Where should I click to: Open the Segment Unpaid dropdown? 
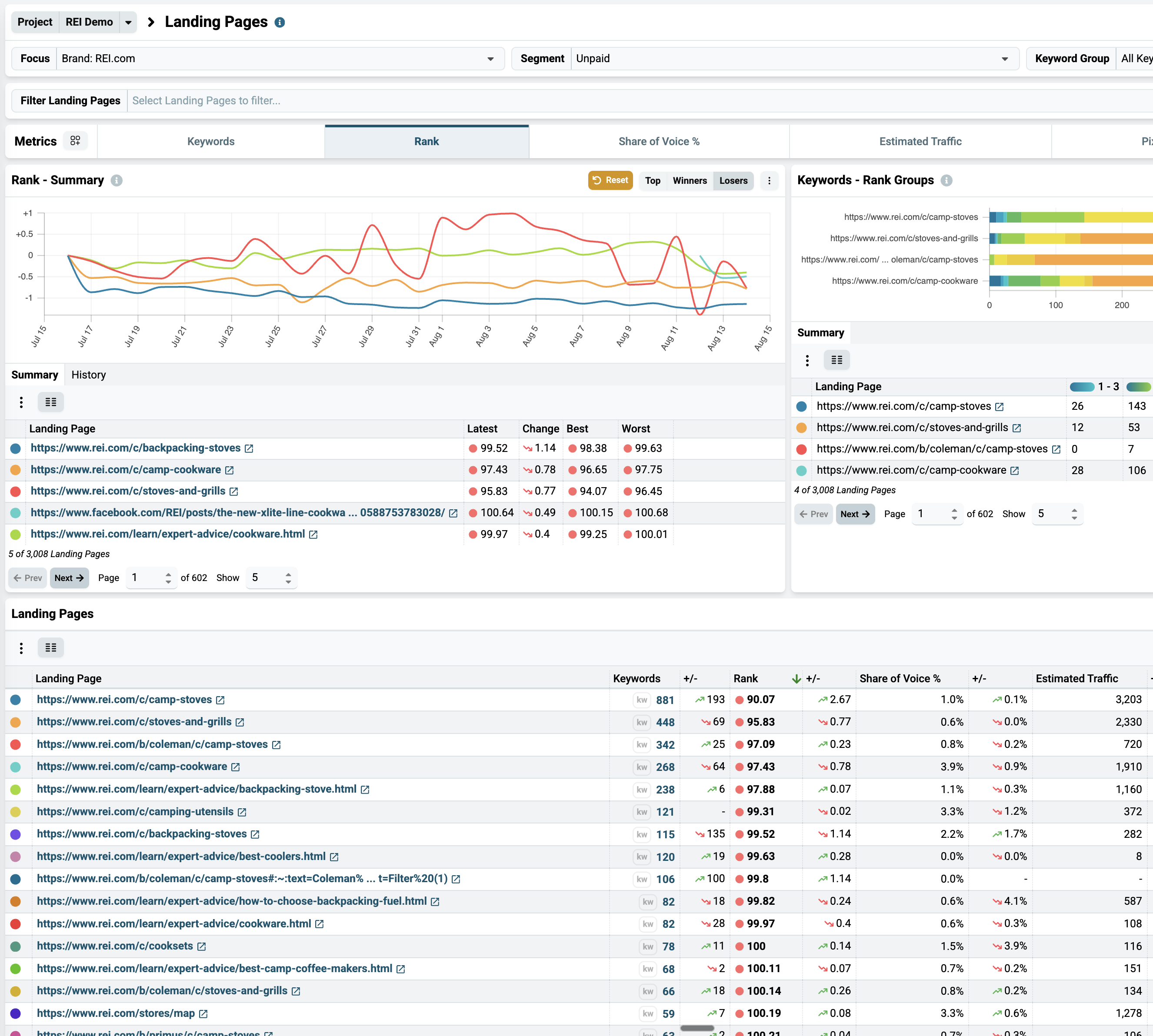click(794, 59)
